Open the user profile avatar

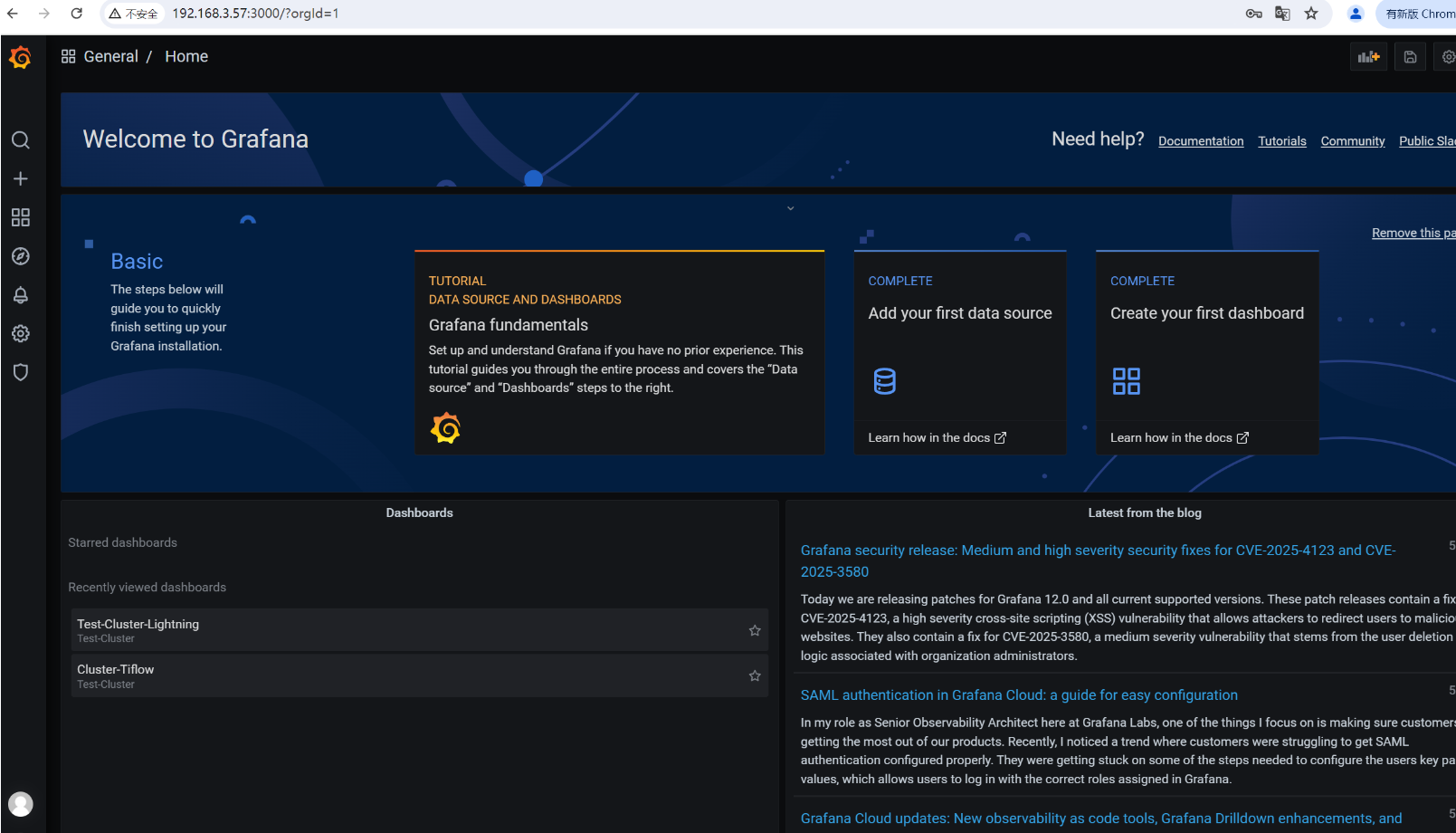[x=21, y=804]
